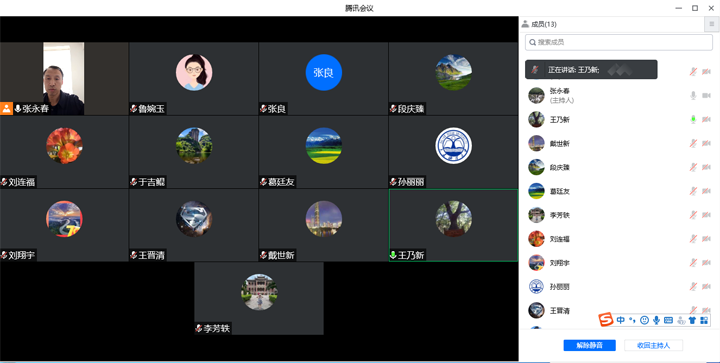
Task: Toggle microphone for 李芳轶 in the members list
Action: coord(693,215)
